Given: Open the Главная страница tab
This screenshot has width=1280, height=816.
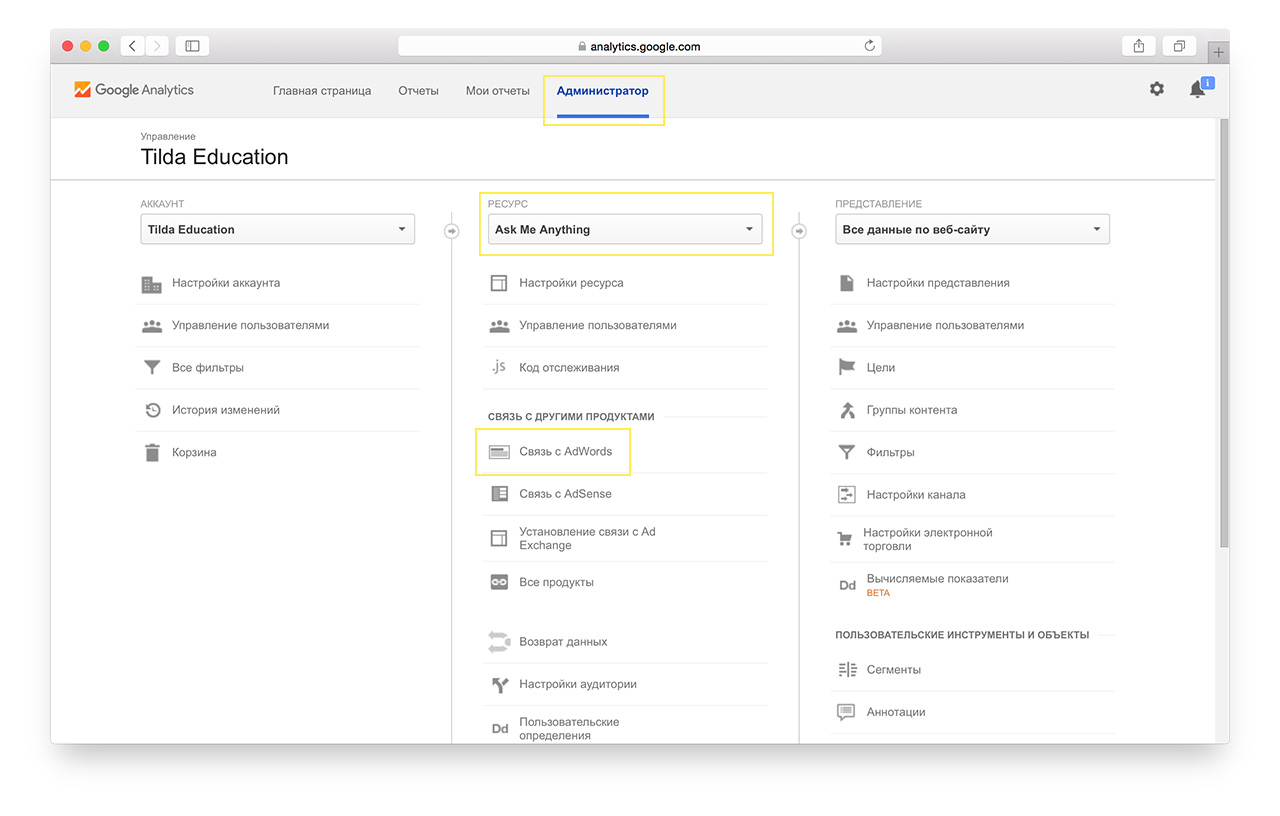Looking at the screenshot, I should click(322, 91).
